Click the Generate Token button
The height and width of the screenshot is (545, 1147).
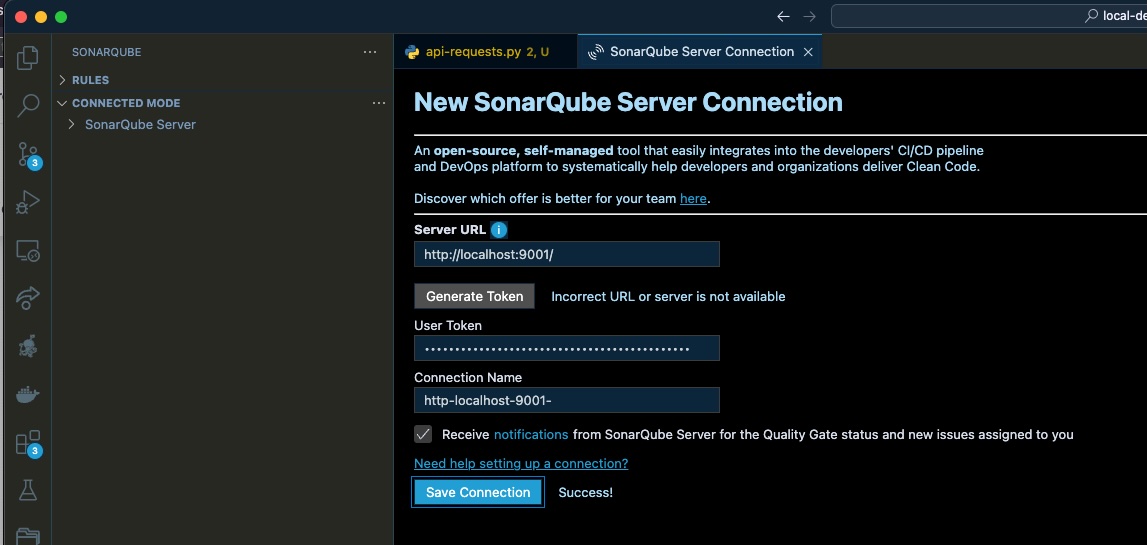click(475, 296)
